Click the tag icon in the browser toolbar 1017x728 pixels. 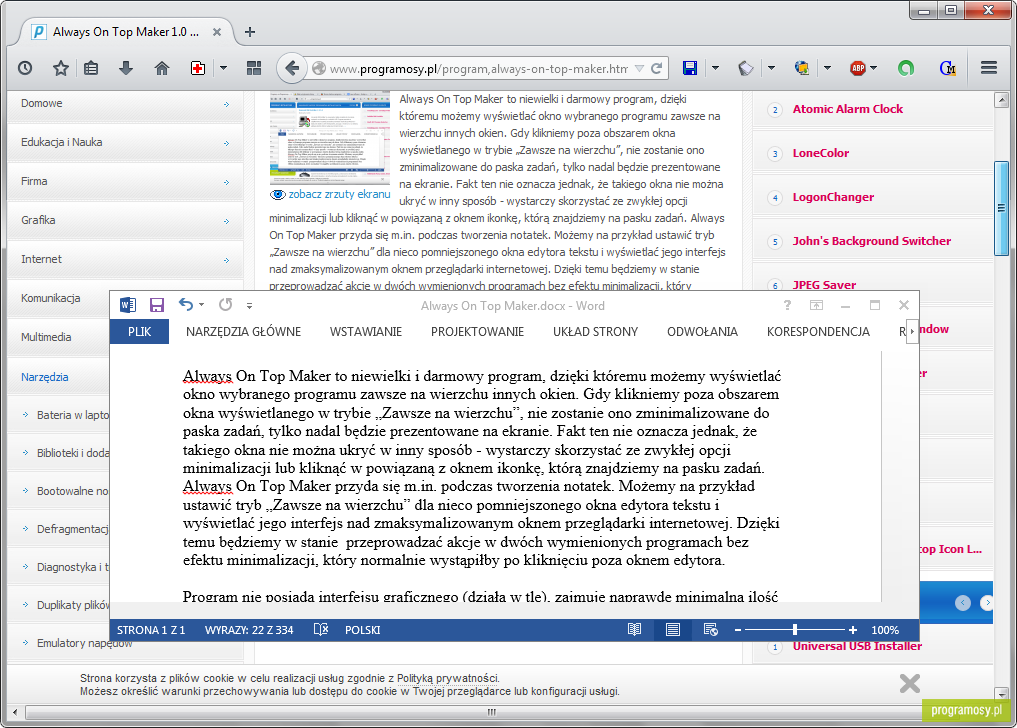(x=746, y=67)
